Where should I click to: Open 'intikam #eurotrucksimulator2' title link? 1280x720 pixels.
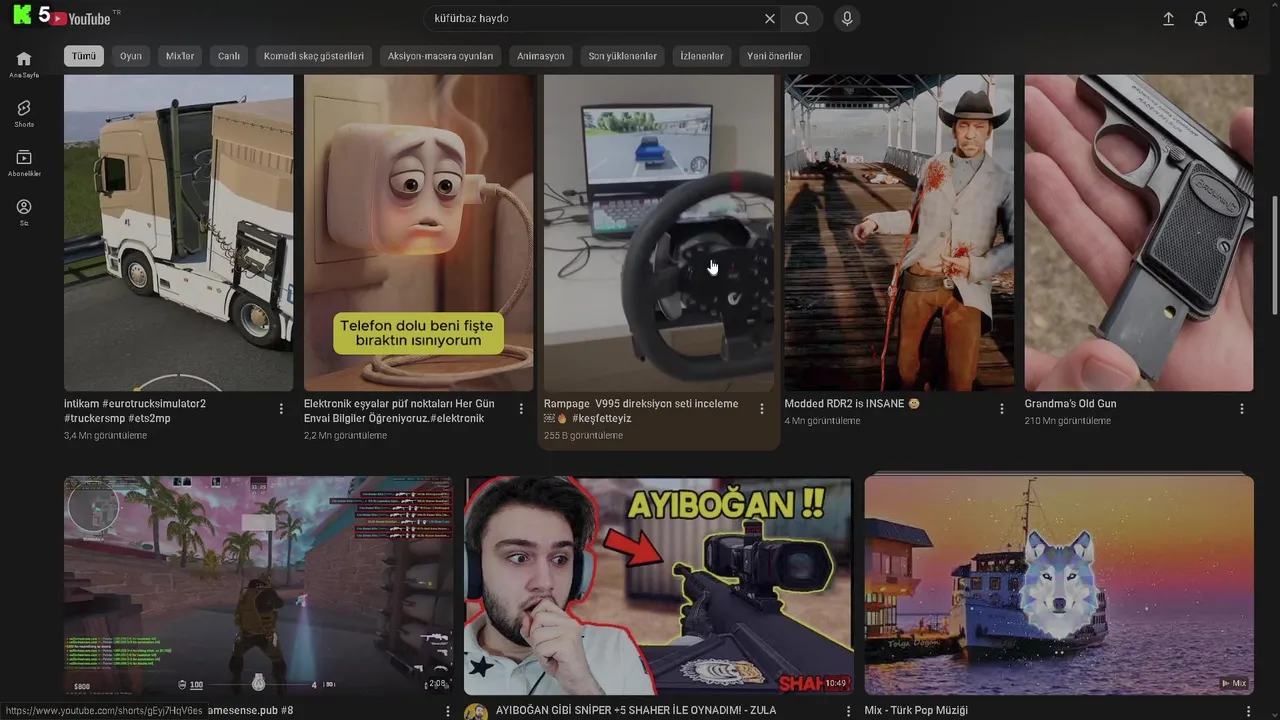coord(135,411)
